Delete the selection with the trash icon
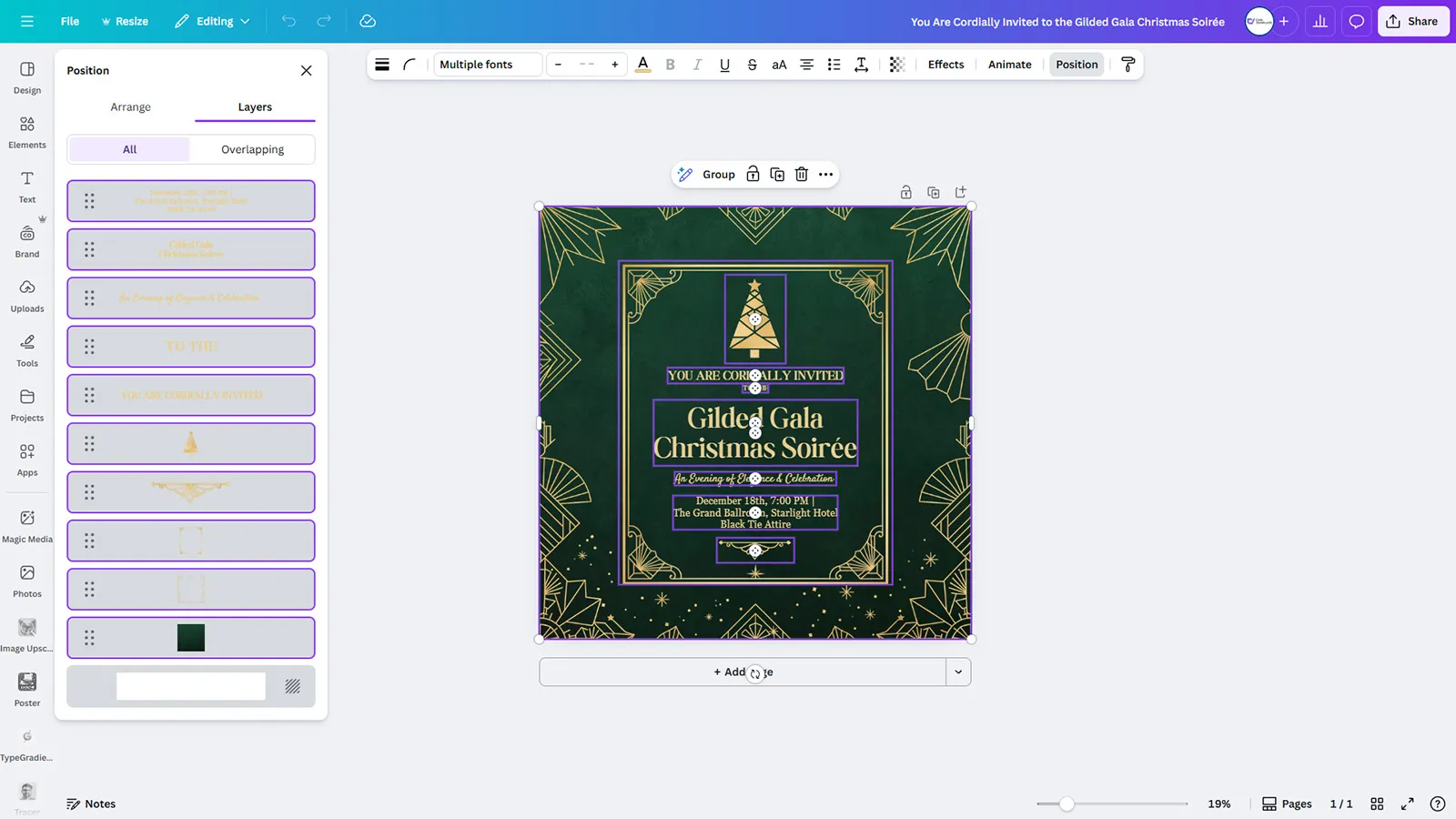This screenshot has height=819, width=1456. coord(801,175)
